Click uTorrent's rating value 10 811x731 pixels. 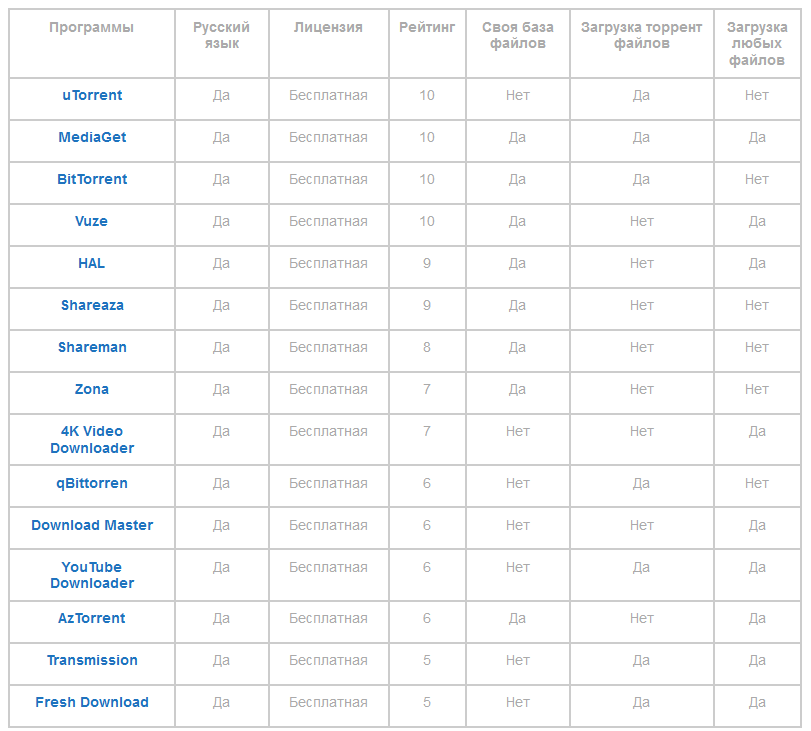point(427,95)
